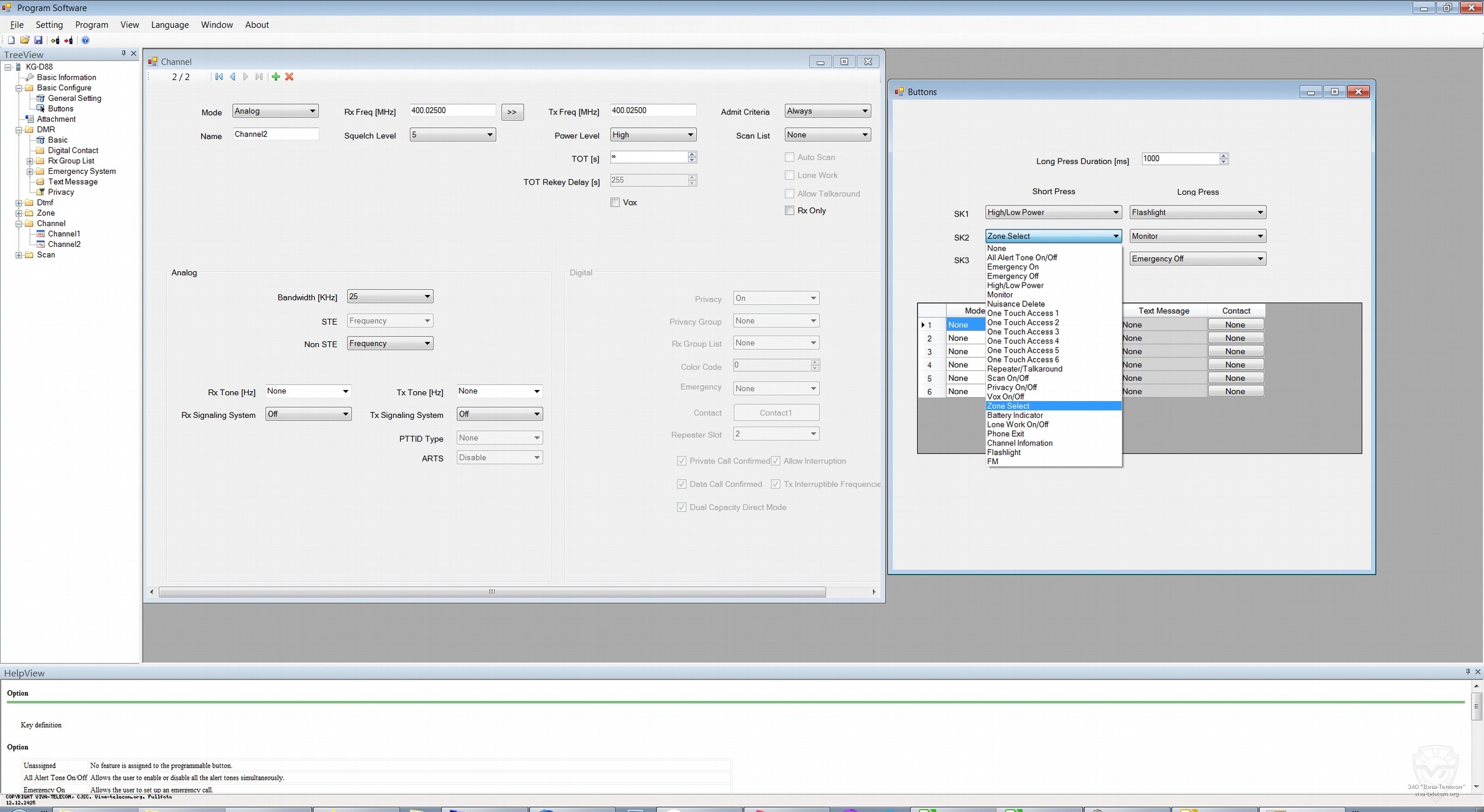Click the read-from-radio yellow arrow icon
Viewport: 1484px width, 812px height.
[55, 40]
